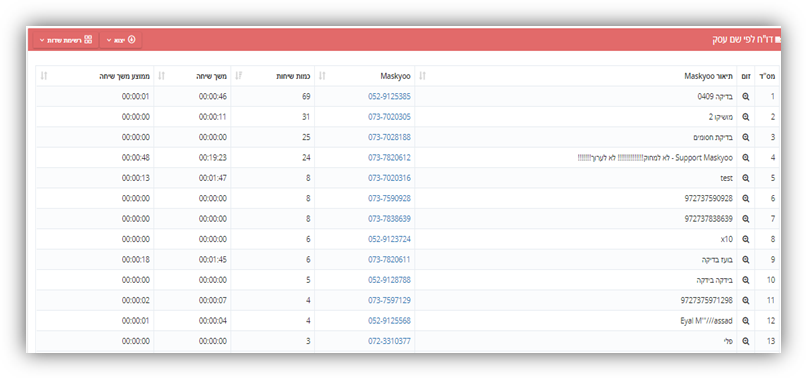Click the זום column header
The image size is (806, 378).
point(746,76)
